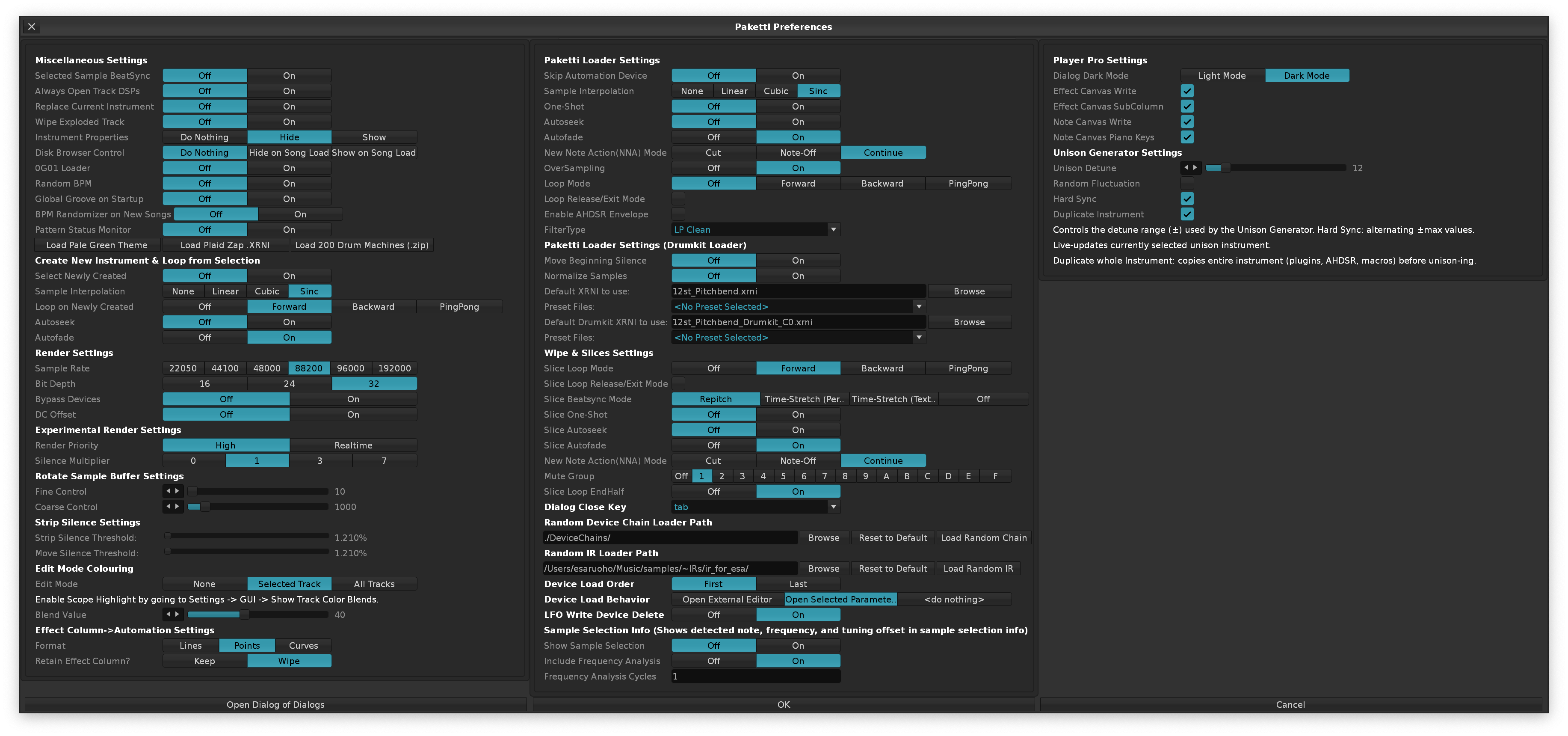Open the FilterType LP Clean dropdown
The width and height of the screenshot is (1568, 736).
[x=755, y=229]
